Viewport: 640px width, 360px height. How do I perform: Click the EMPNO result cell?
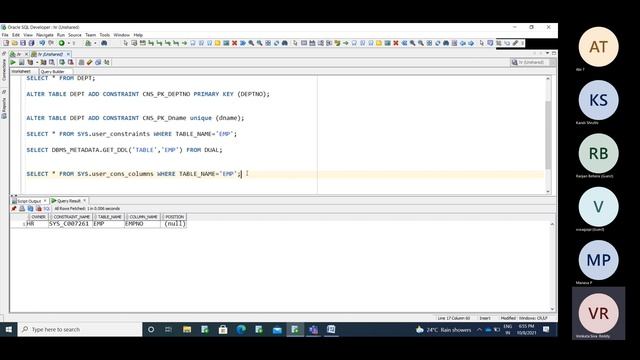tap(142, 224)
